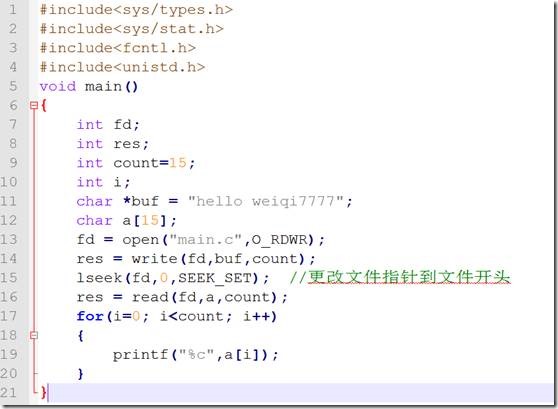Click on 'int res;' declaration

point(113,144)
